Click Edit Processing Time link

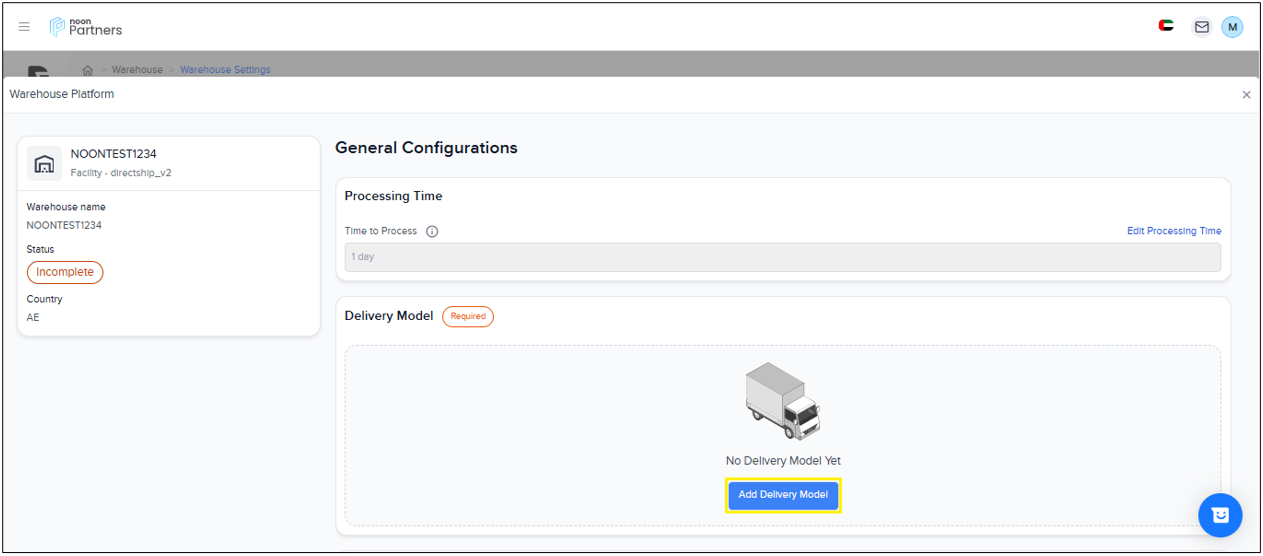click(x=1173, y=231)
